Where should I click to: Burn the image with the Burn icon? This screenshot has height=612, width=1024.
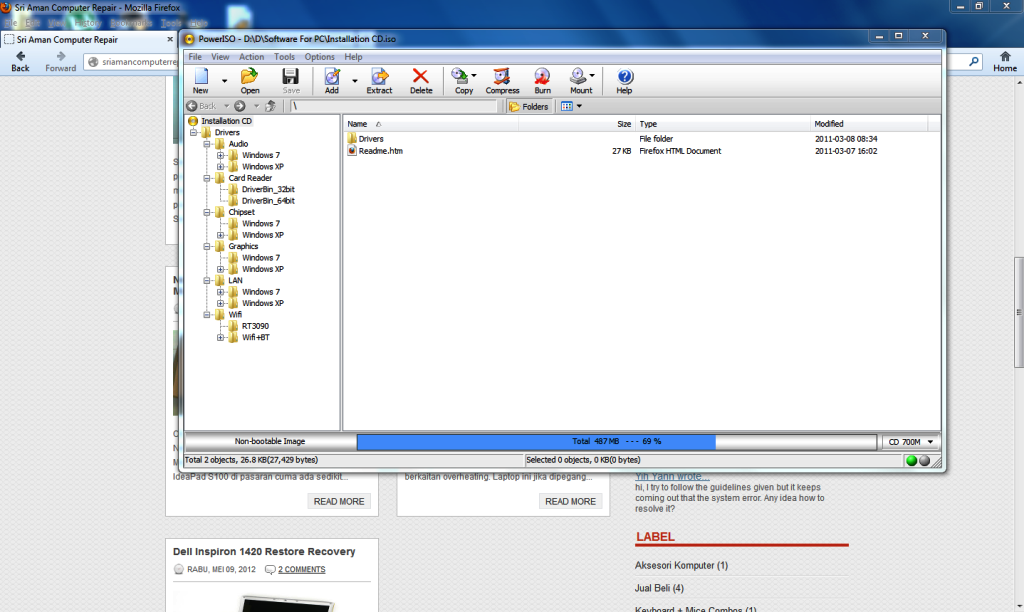click(542, 76)
